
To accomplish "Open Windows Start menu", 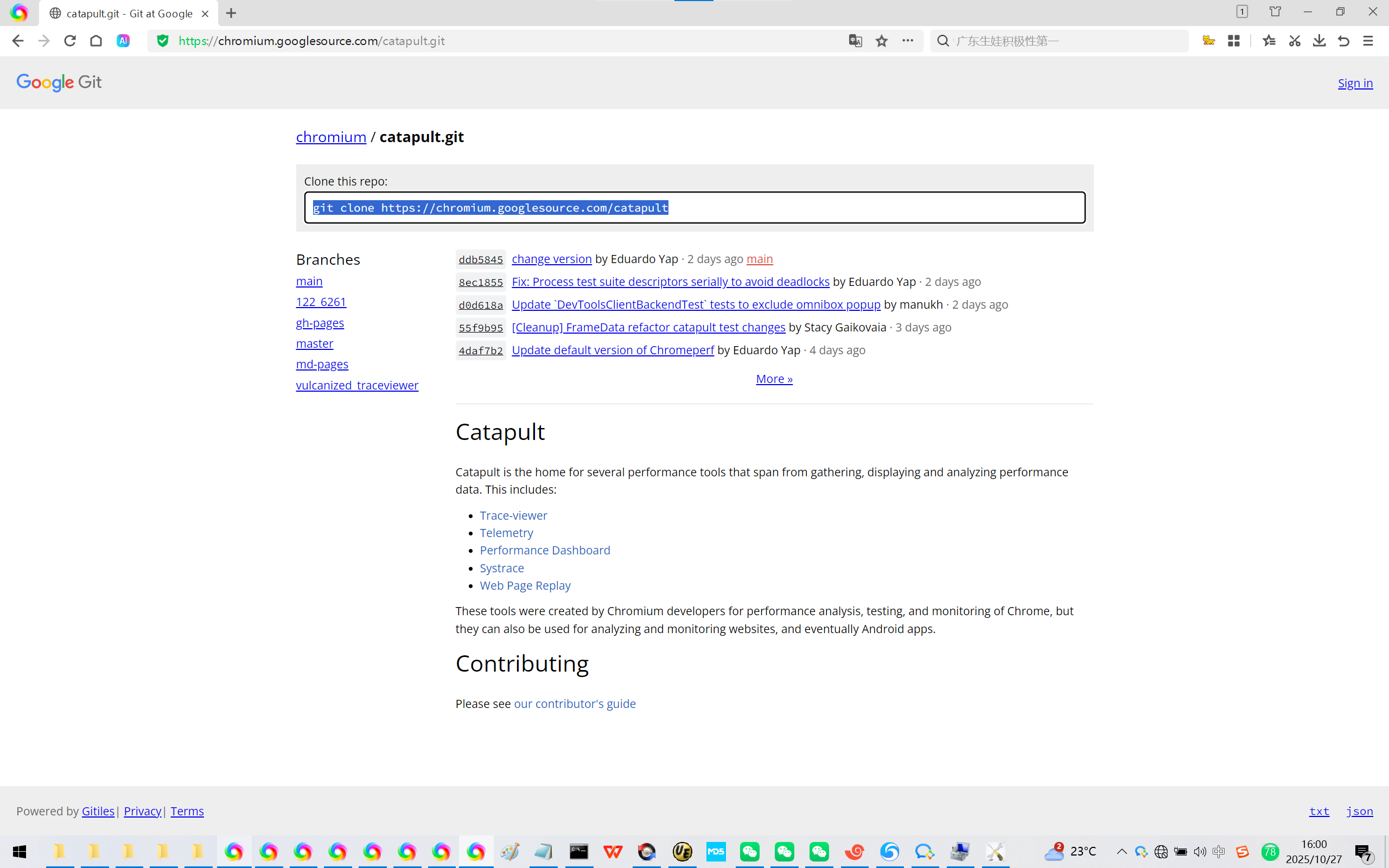I will tap(19, 851).
